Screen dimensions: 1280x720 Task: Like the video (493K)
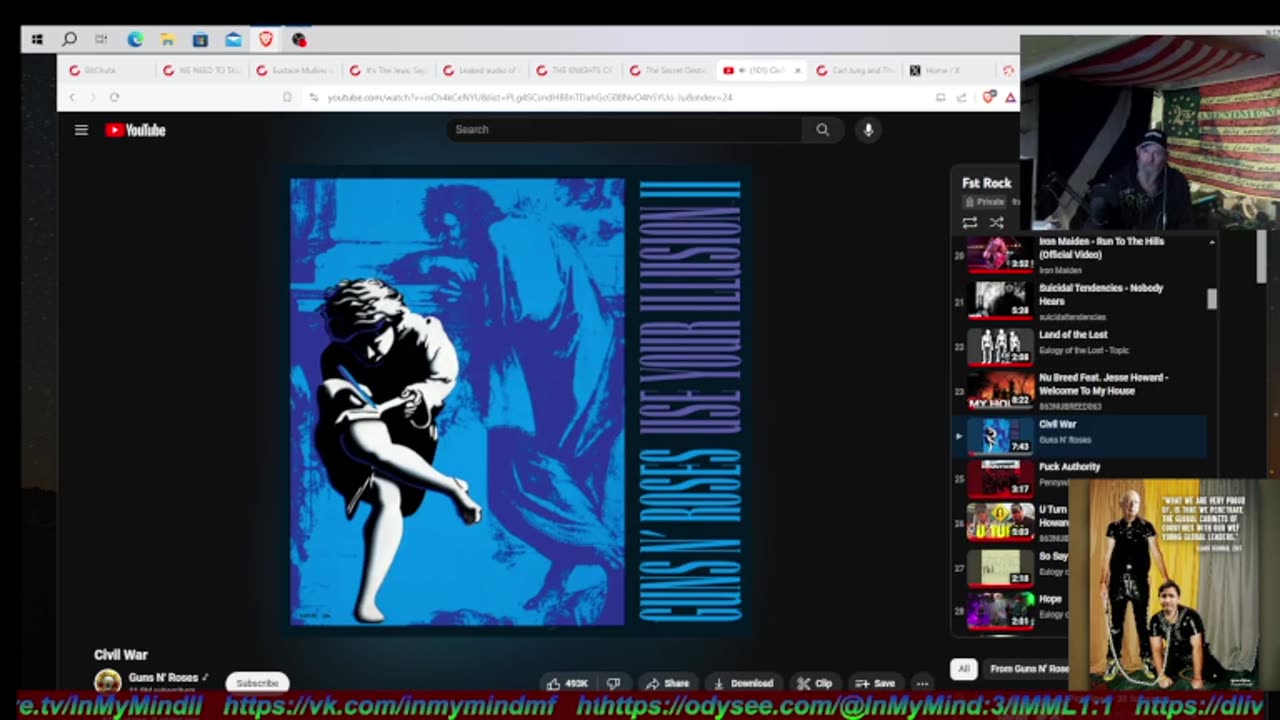[x=567, y=684]
